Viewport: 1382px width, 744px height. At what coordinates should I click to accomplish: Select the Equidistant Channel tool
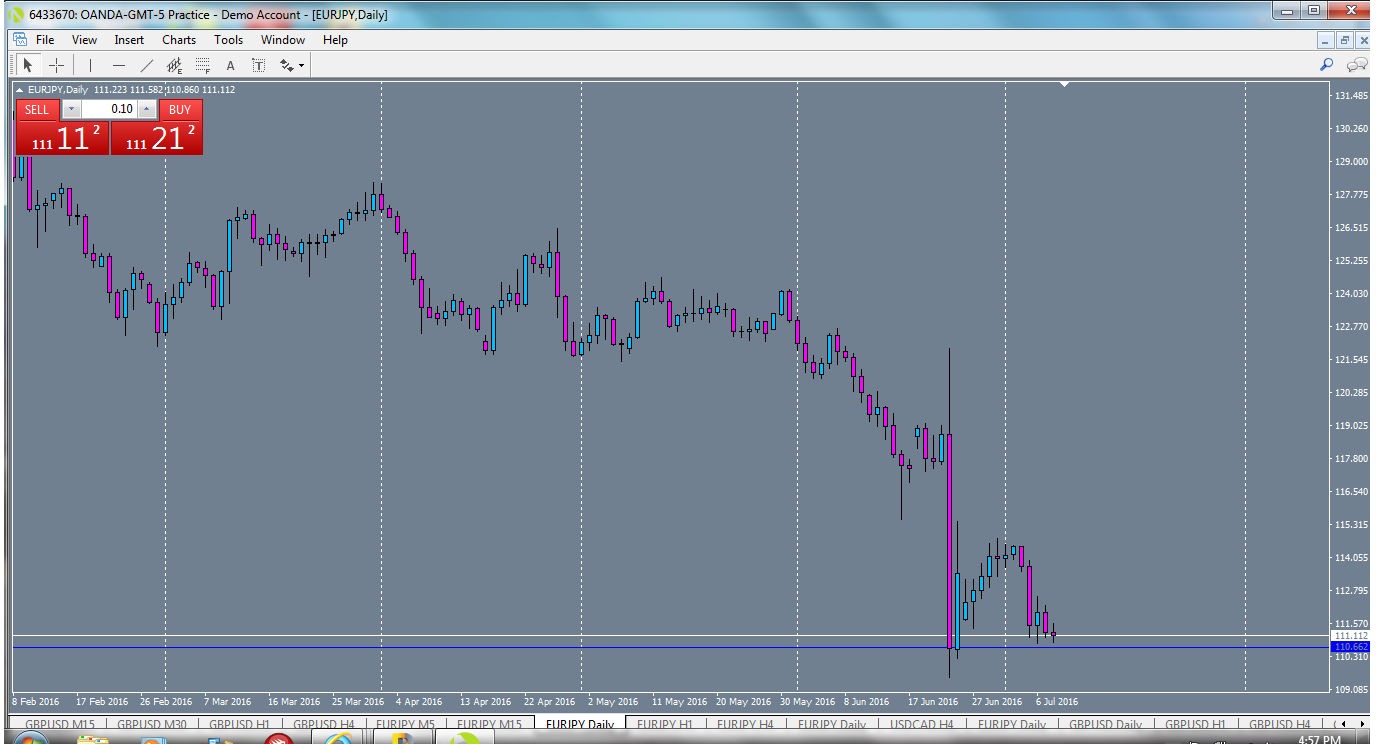click(x=174, y=65)
